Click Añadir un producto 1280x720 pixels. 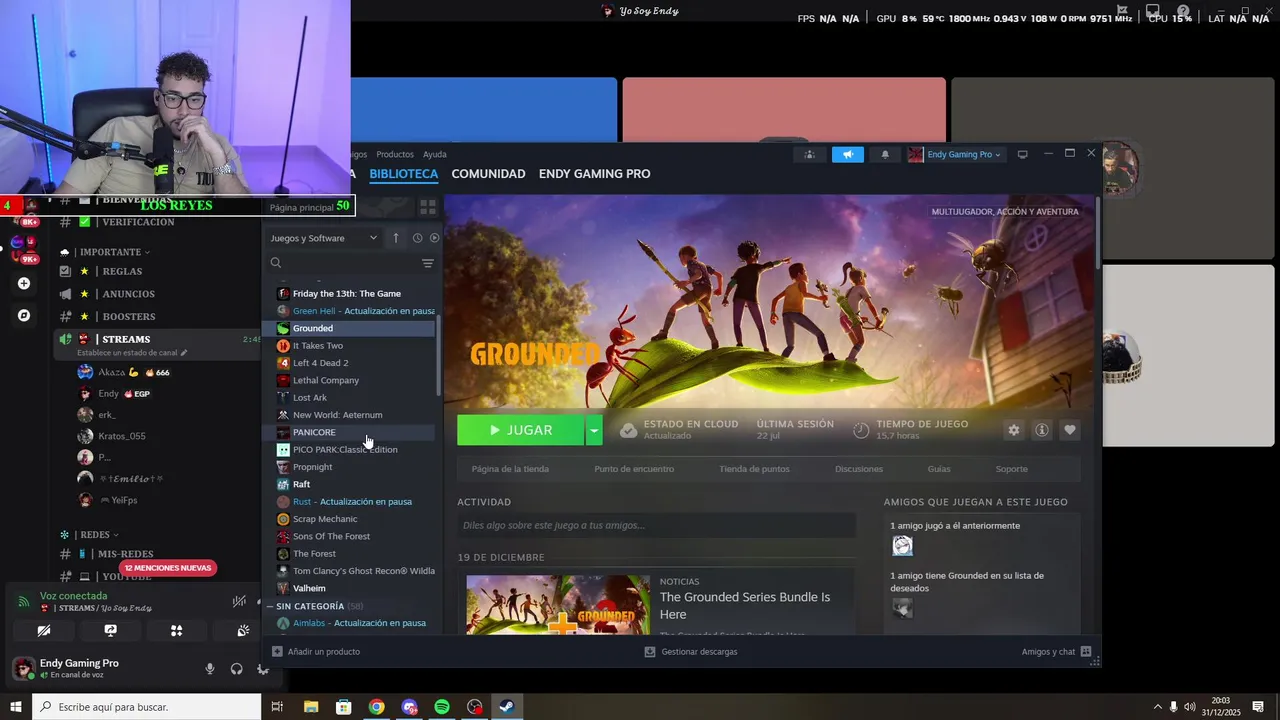click(316, 652)
